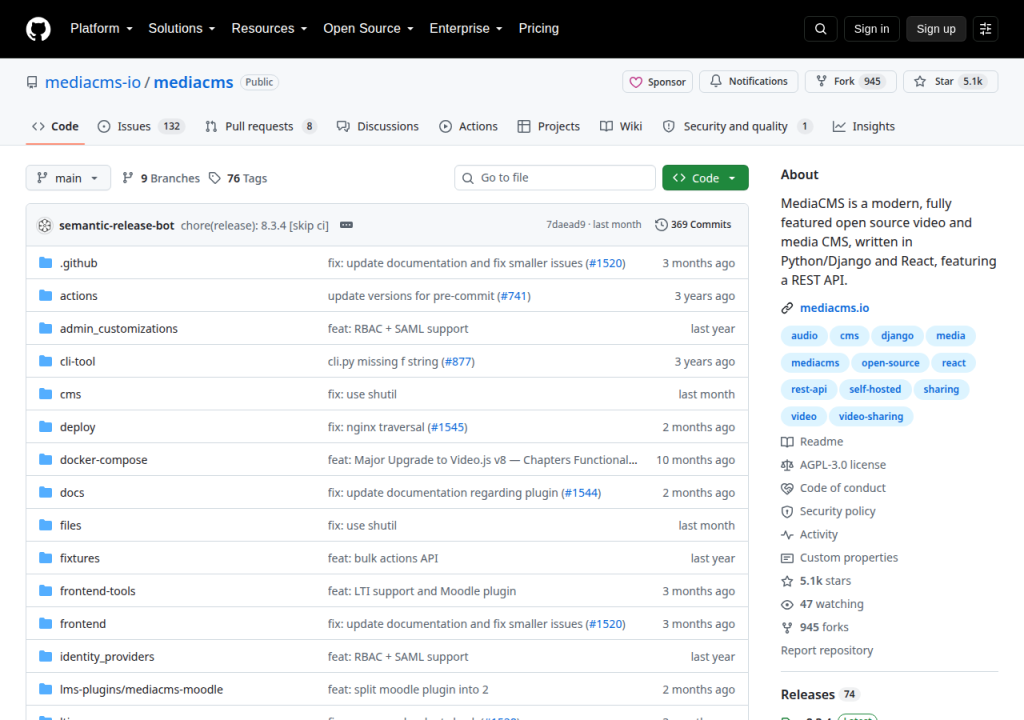Open the appearance settings icon button
Screen dimensions: 1024x720
pos(985,29)
